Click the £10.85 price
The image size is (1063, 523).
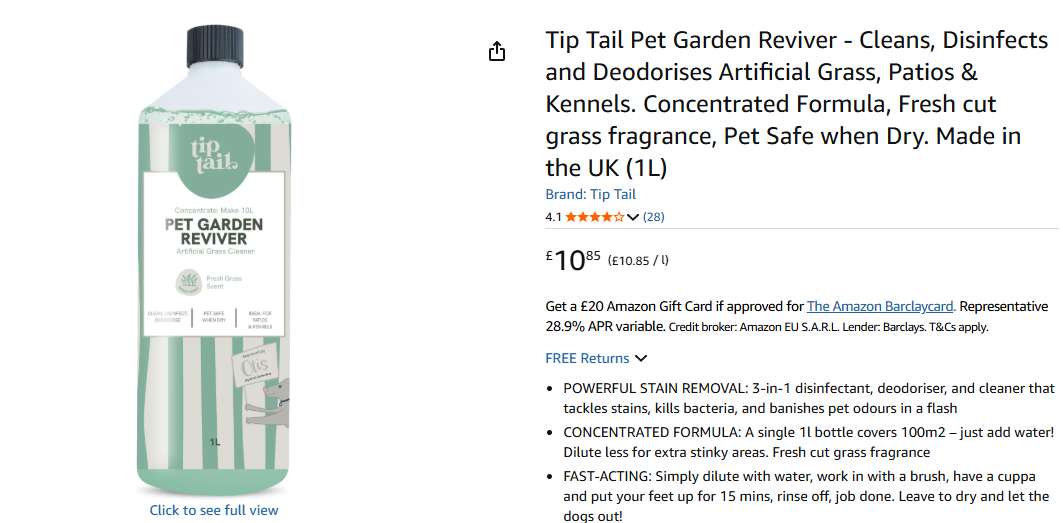tap(574, 260)
